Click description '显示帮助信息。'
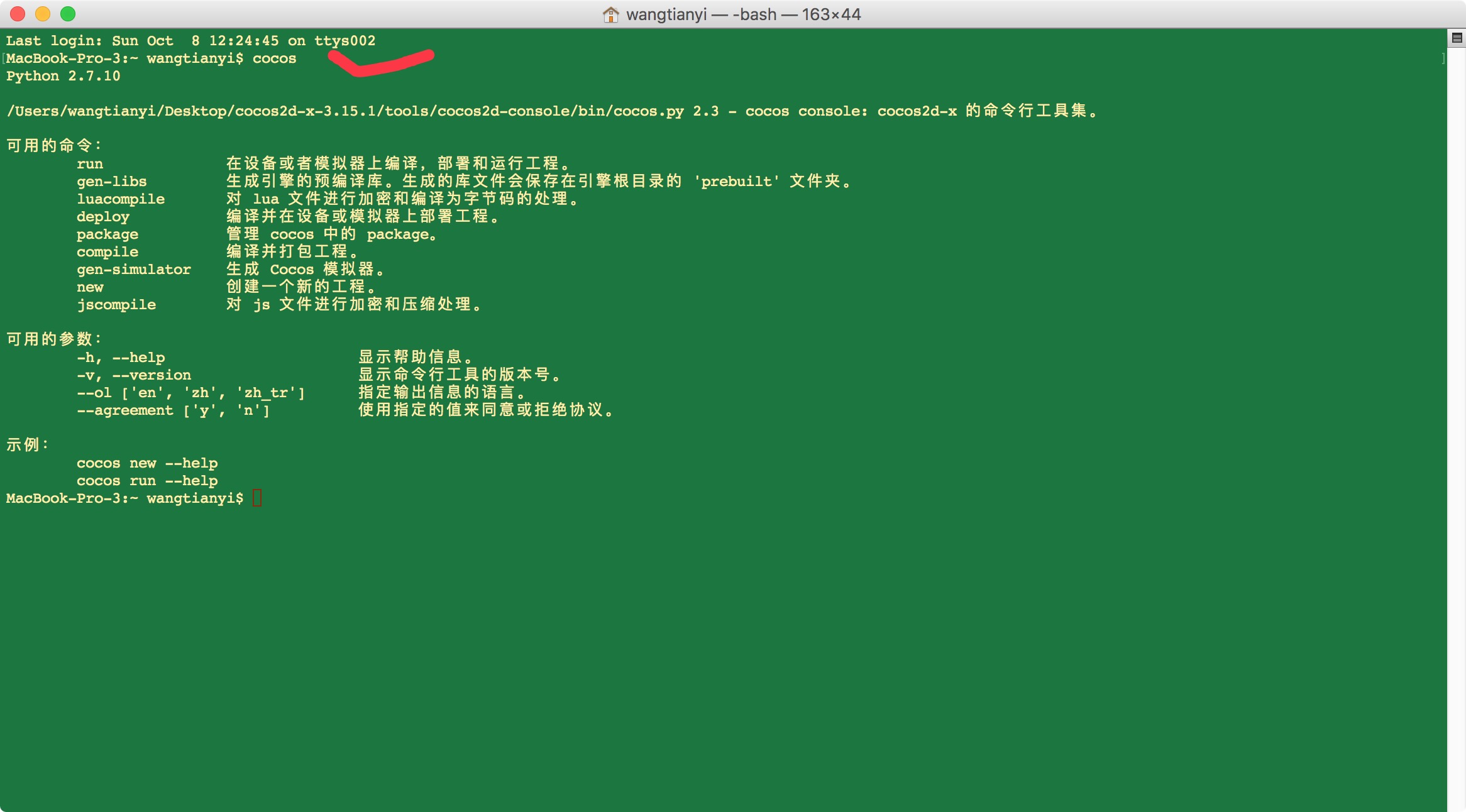Image resolution: width=1466 pixels, height=812 pixels. pos(416,357)
